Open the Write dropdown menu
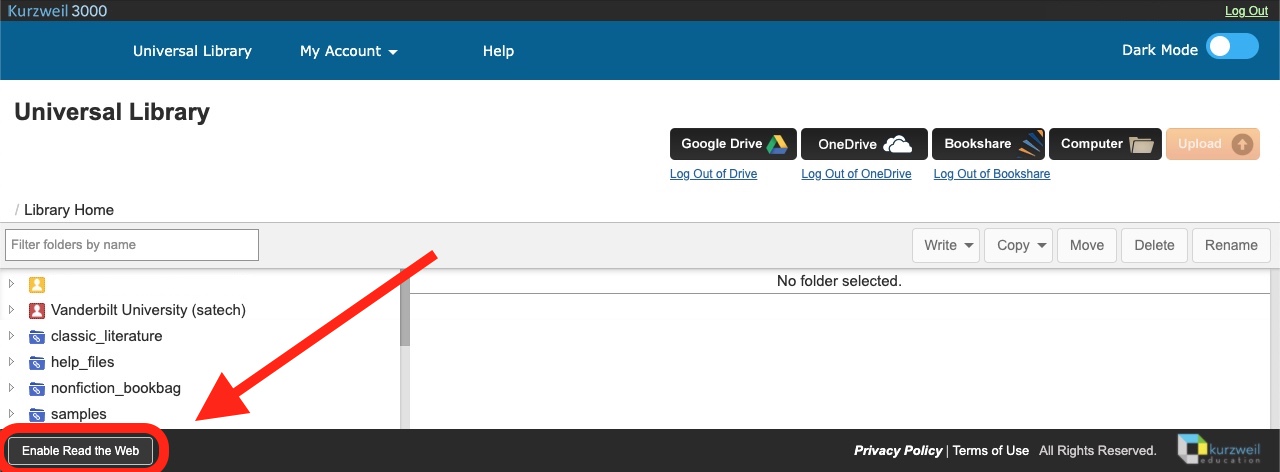The width and height of the screenshot is (1280, 472). click(x=946, y=245)
